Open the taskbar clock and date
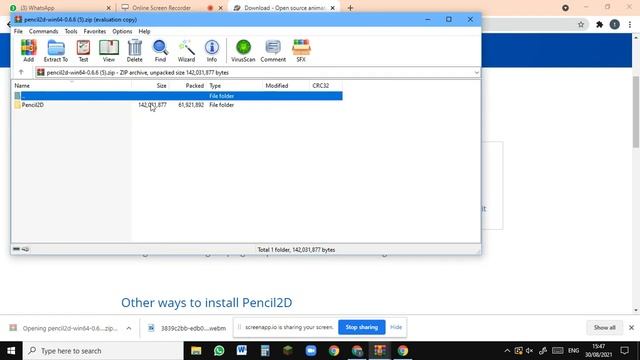Viewport: 640px width, 360px height. tap(599, 351)
